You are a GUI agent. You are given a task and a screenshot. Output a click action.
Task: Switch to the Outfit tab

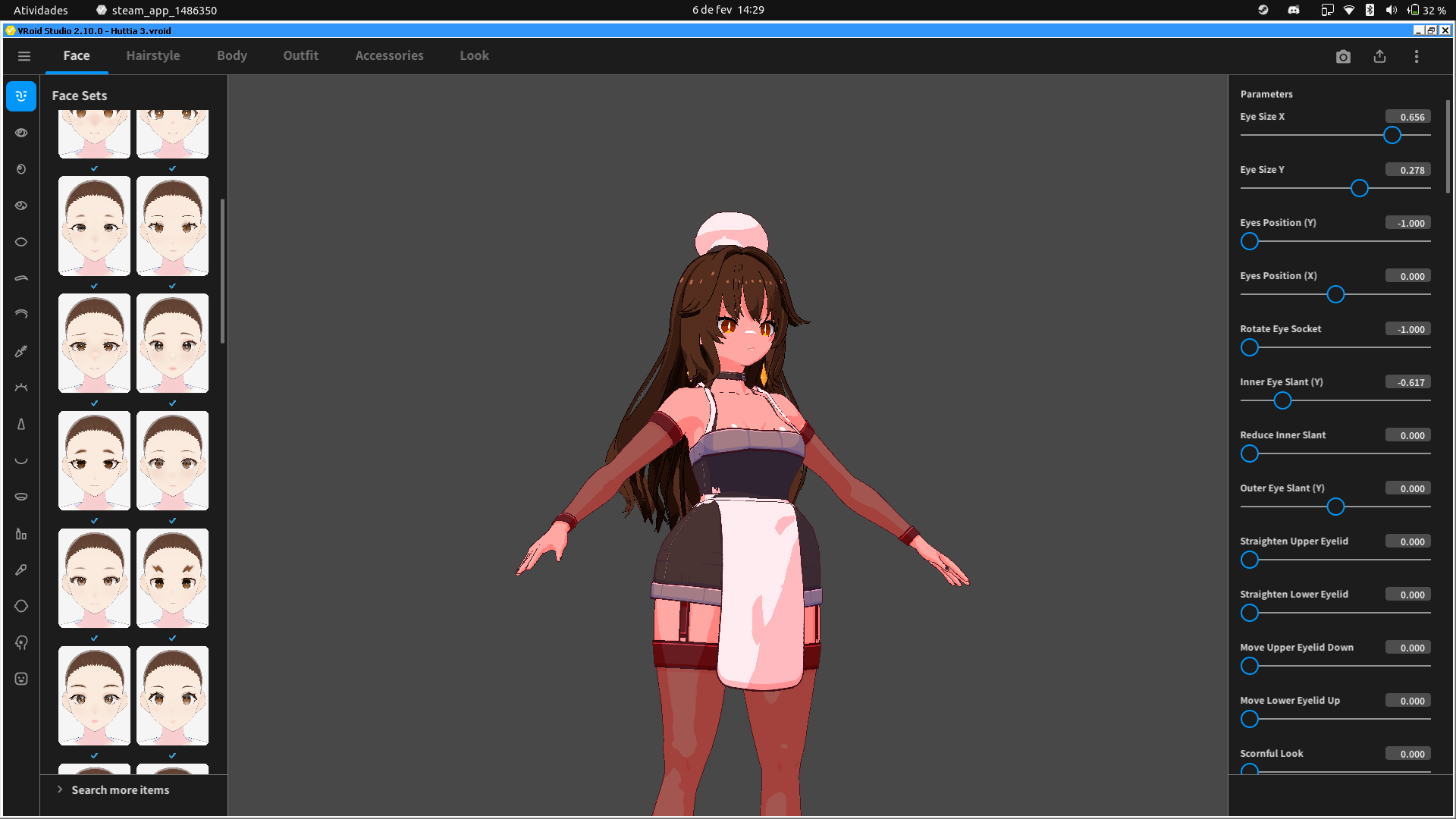click(300, 56)
